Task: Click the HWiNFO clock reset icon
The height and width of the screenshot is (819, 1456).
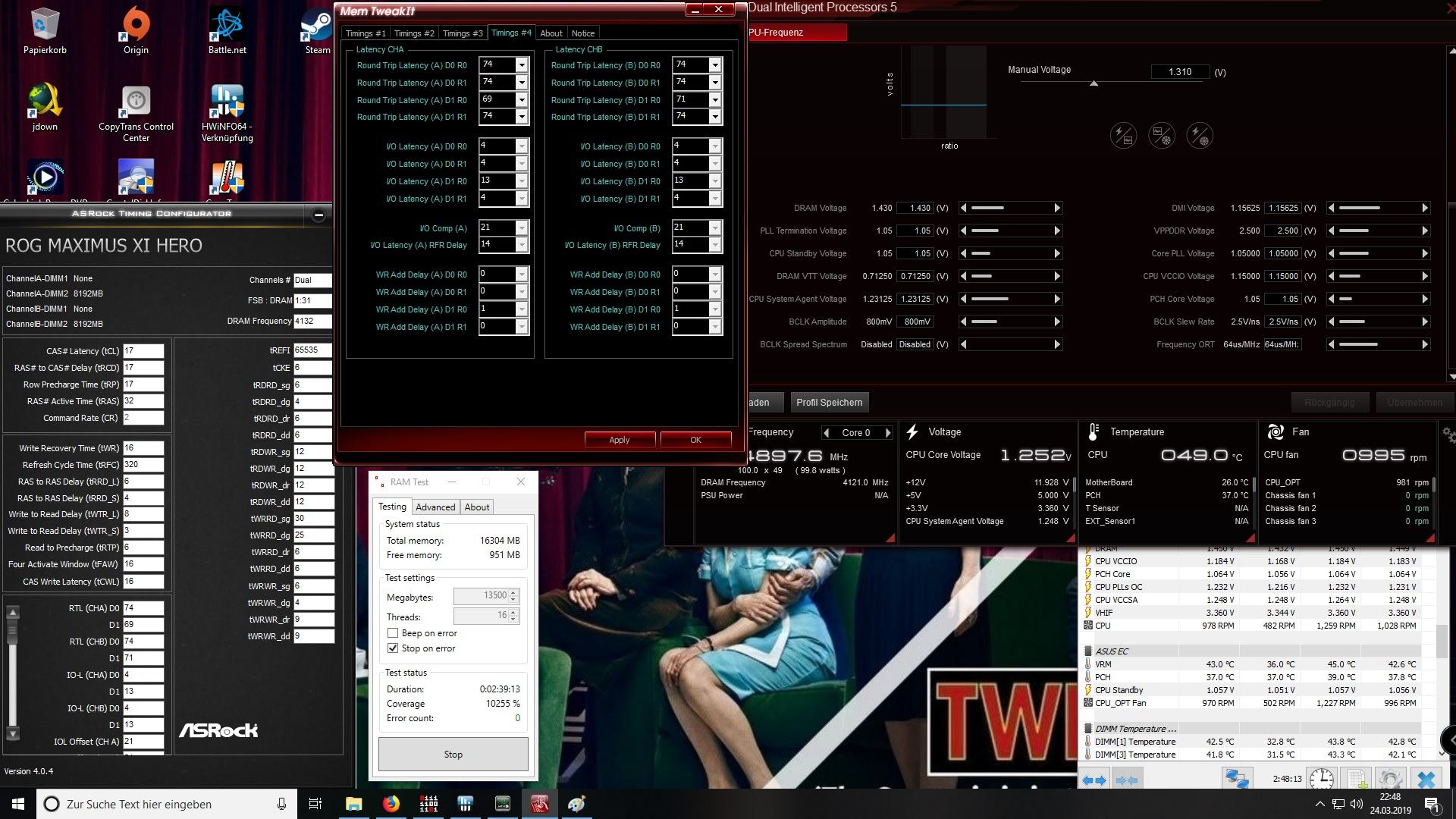Action: point(1322,779)
